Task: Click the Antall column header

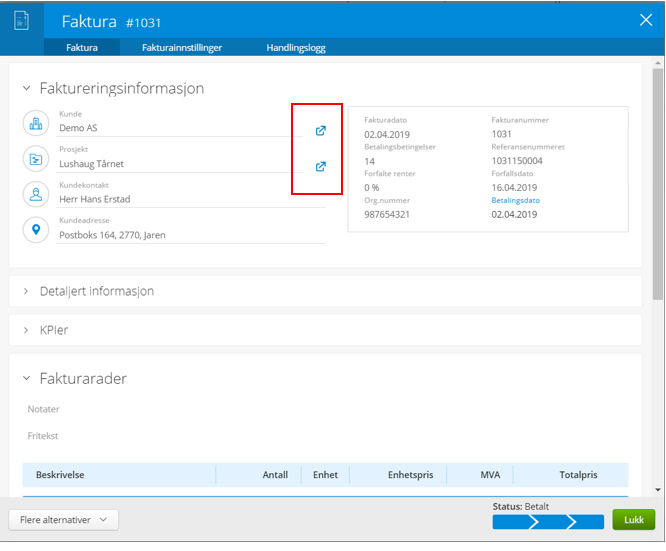Action: pyautogui.click(x=275, y=475)
